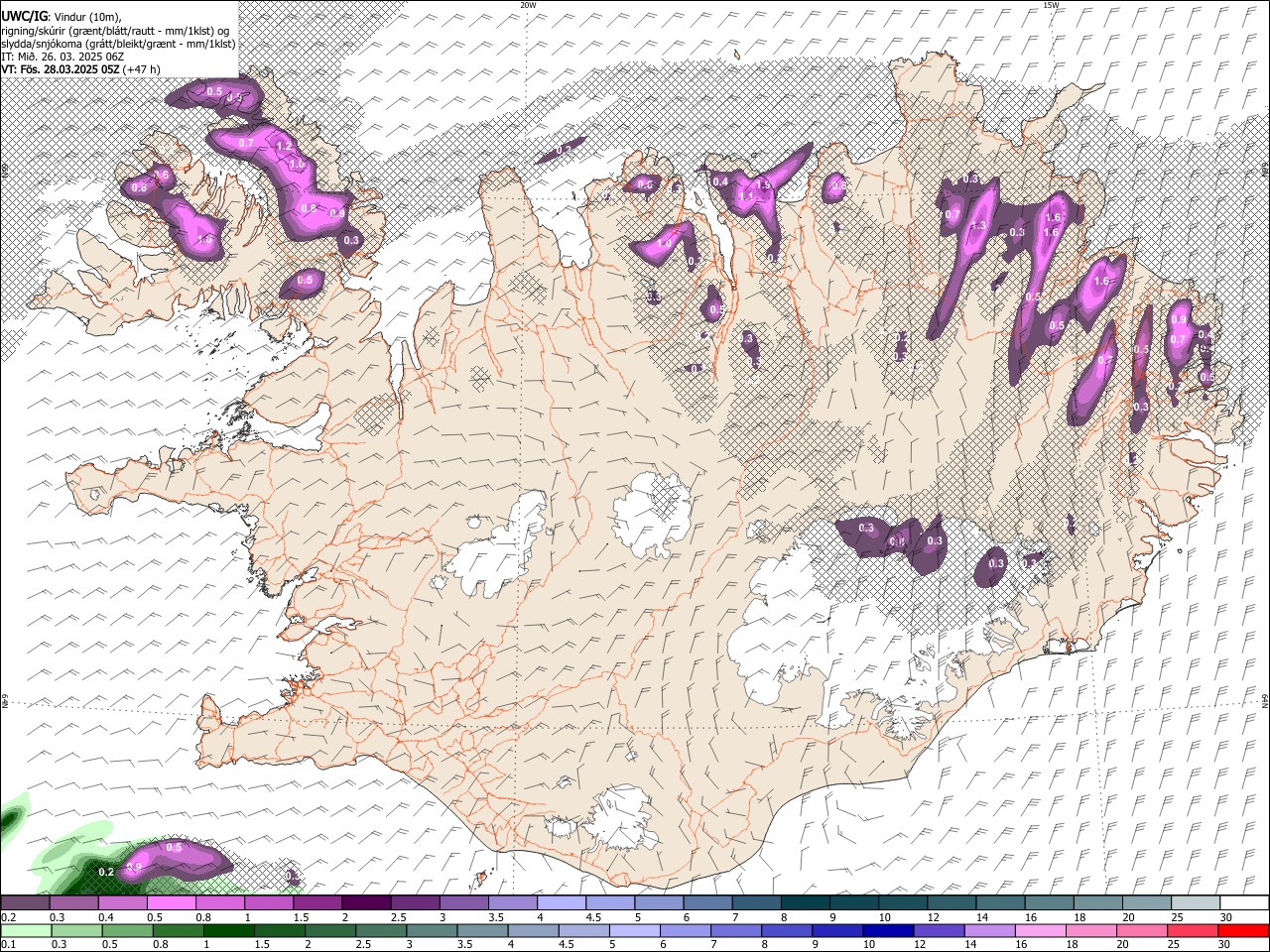This screenshot has height=952, width=1270.
Task: Pick the lower legend swatch starting at 5
Action: click(x=634, y=930)
